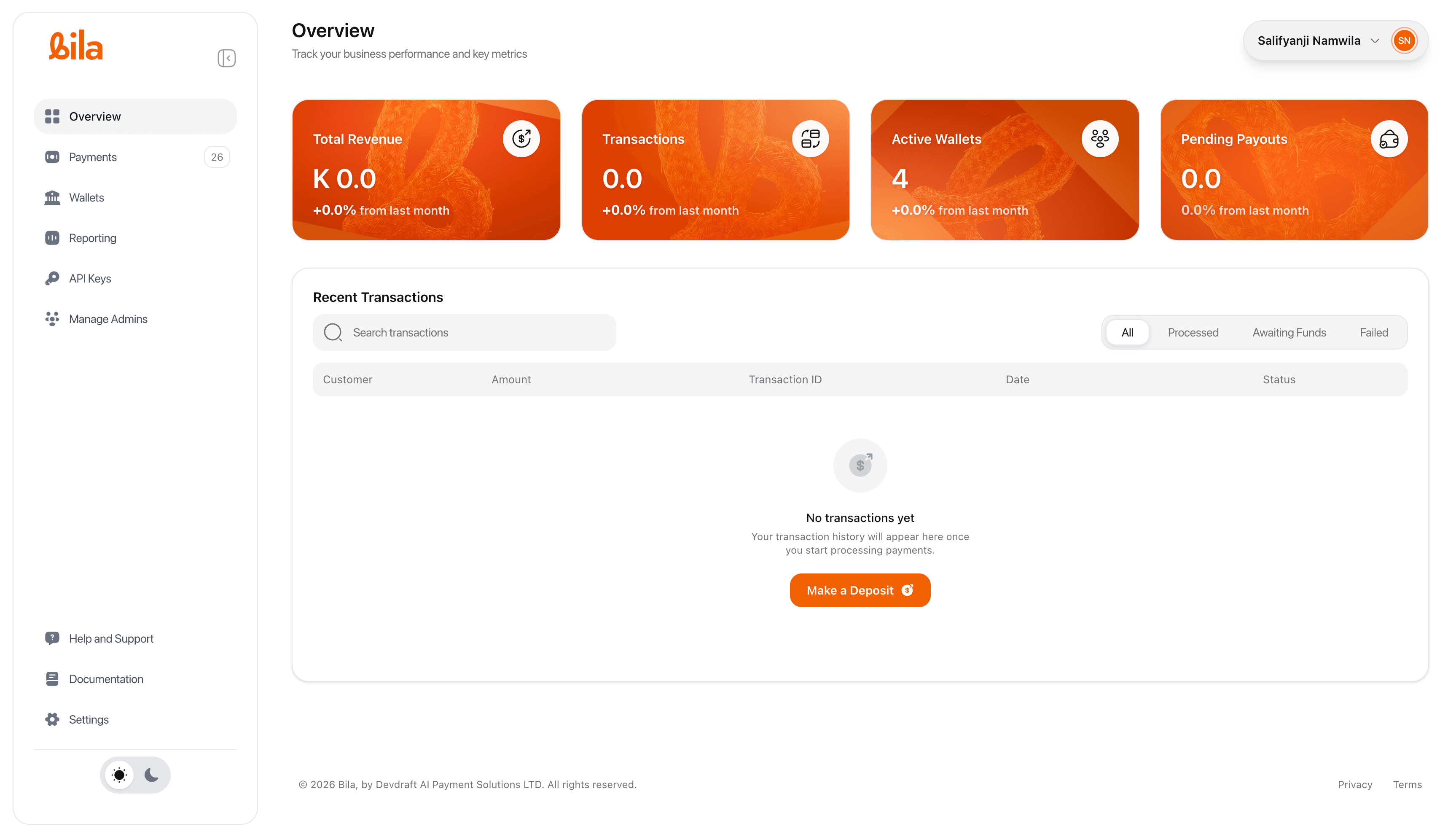1456x837 pixels.
Task: Click the Manage Admins icon
Action: [52, 319]
